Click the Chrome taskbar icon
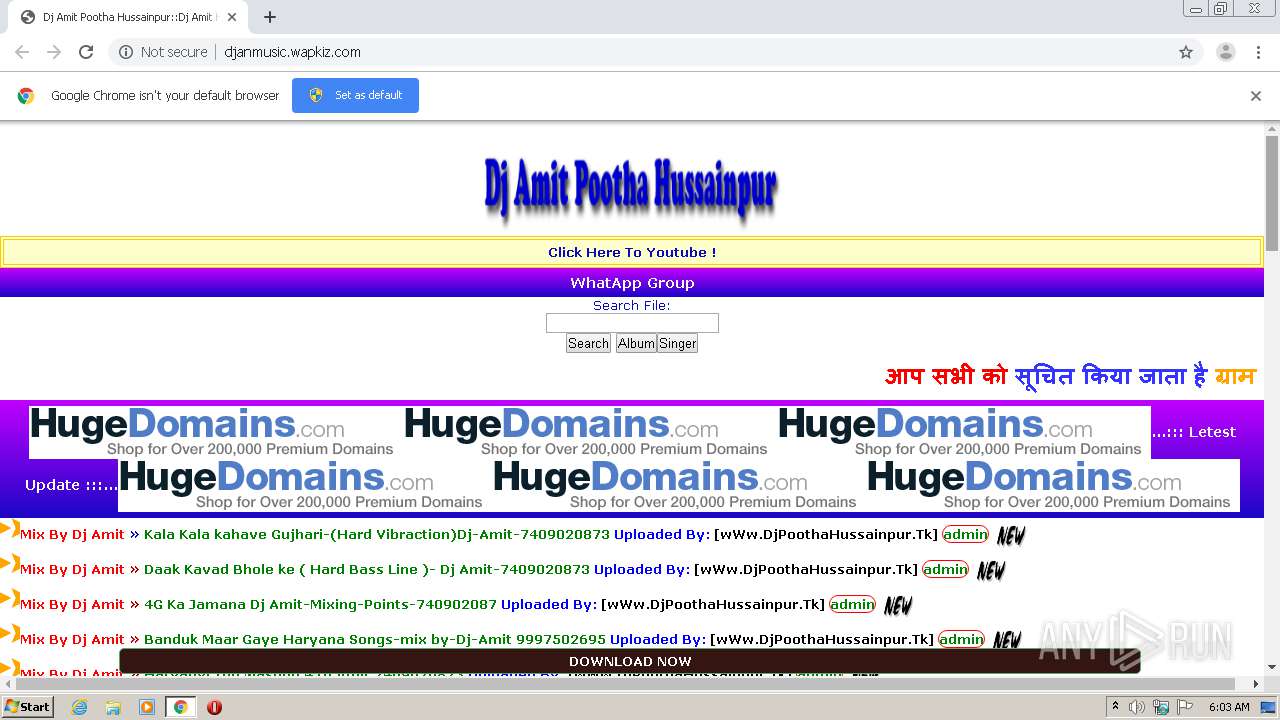 (180, 707)
